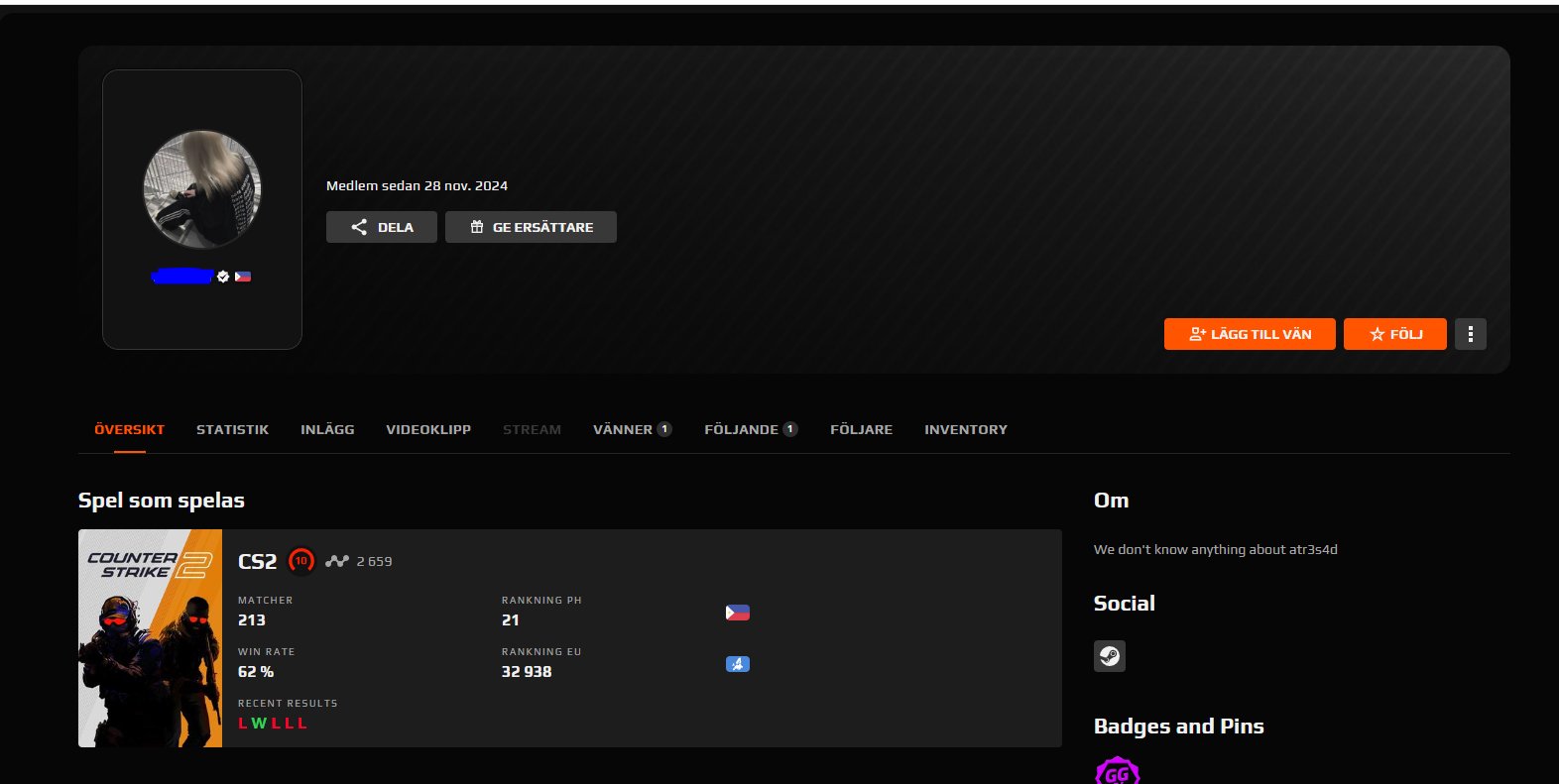The height and width of the screenshot is (784, 1559).
Task: Click the level 10 skill badge
Action: [x=301, y=561]
